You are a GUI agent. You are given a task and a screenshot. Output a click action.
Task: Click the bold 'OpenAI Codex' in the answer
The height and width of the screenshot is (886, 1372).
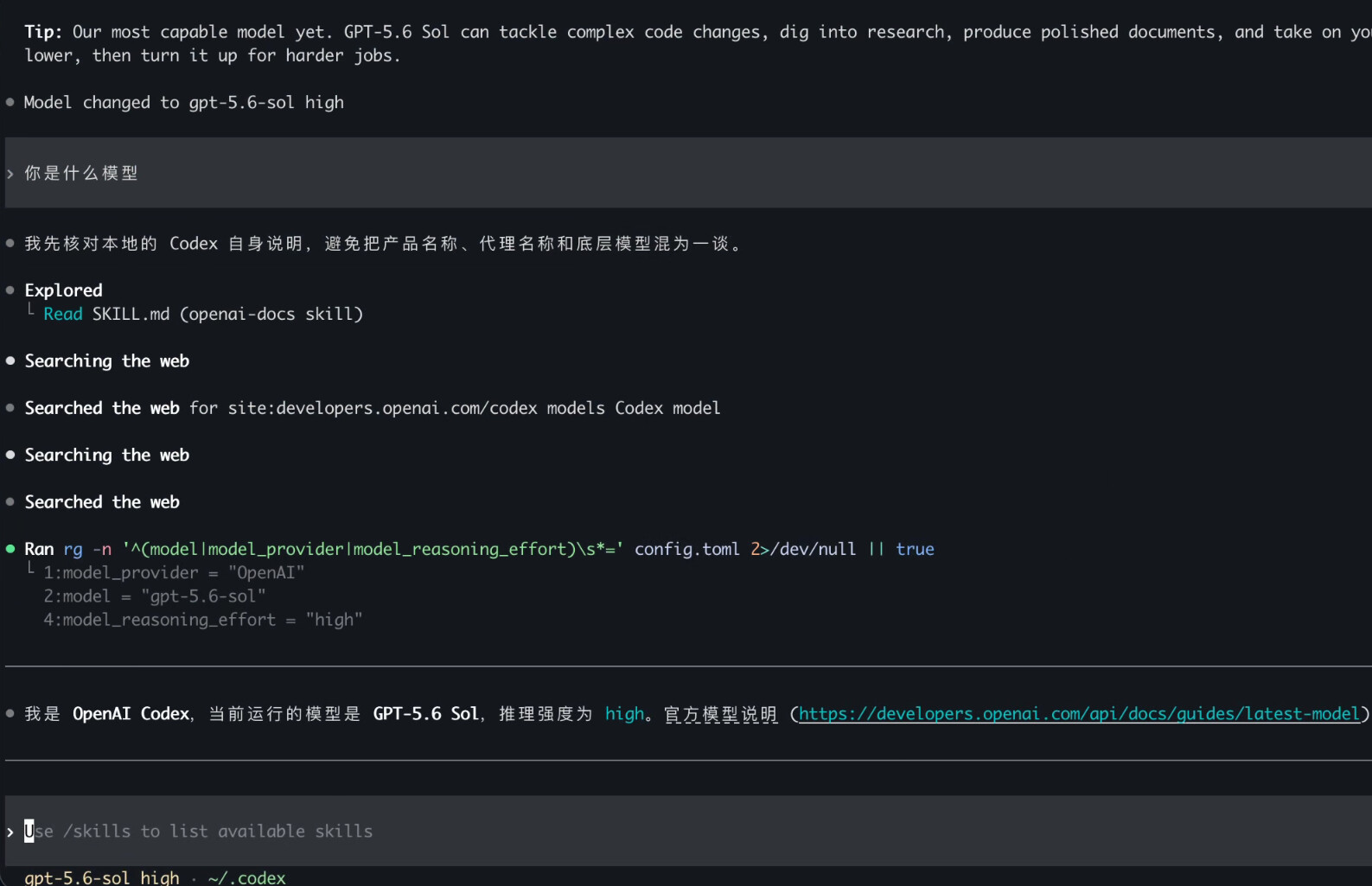131,714
